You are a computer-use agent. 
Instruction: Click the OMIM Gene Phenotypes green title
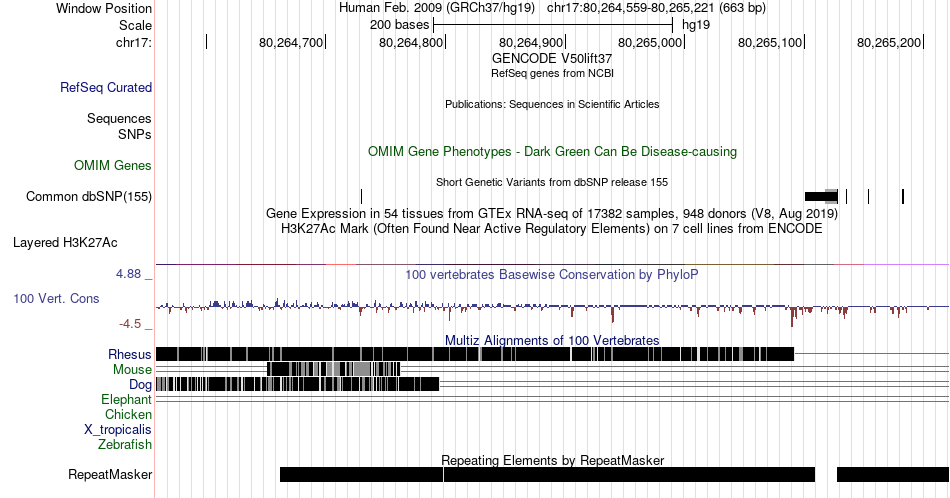point(552,151)
